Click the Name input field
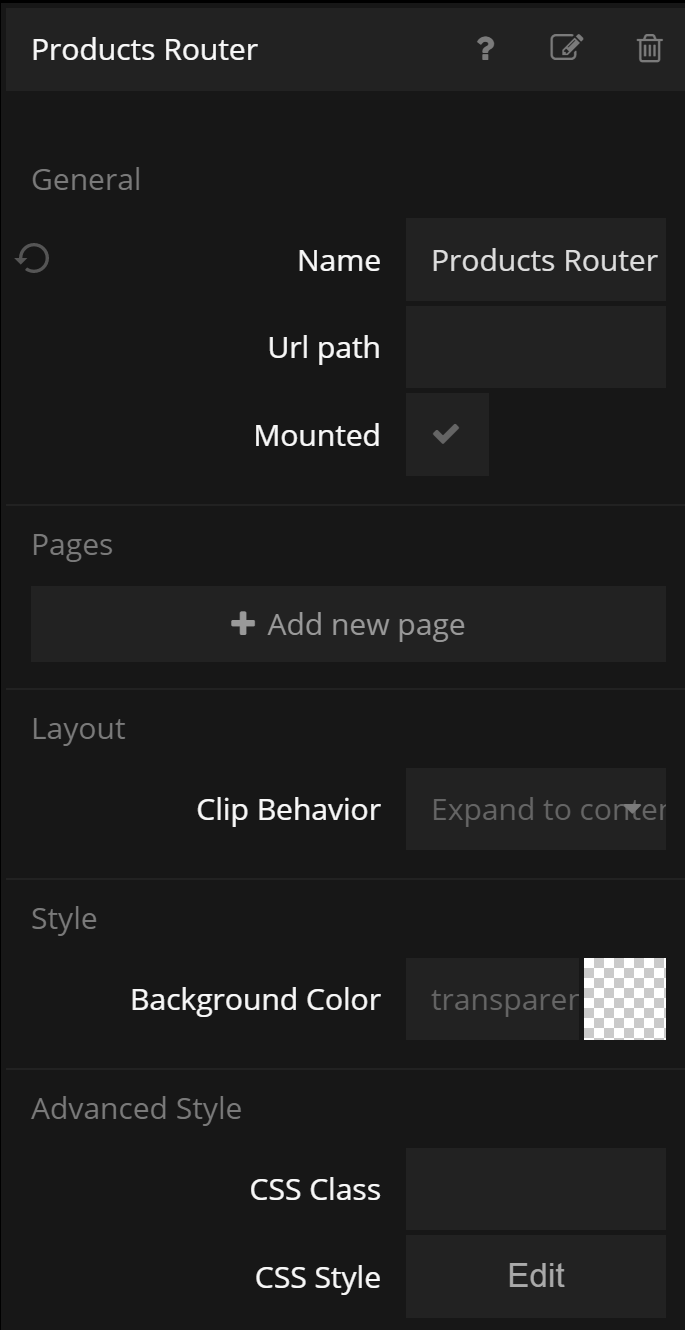Image resolution: width=685 pixels, height=1330 pixels. (x=535, y=260)
